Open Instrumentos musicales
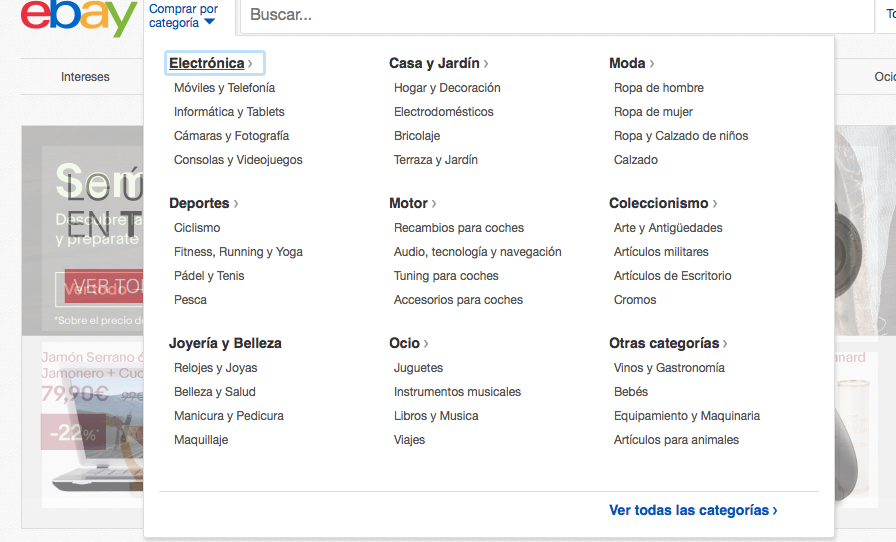The height and width of the screenshot is (542, 896). tap(457, 392)
